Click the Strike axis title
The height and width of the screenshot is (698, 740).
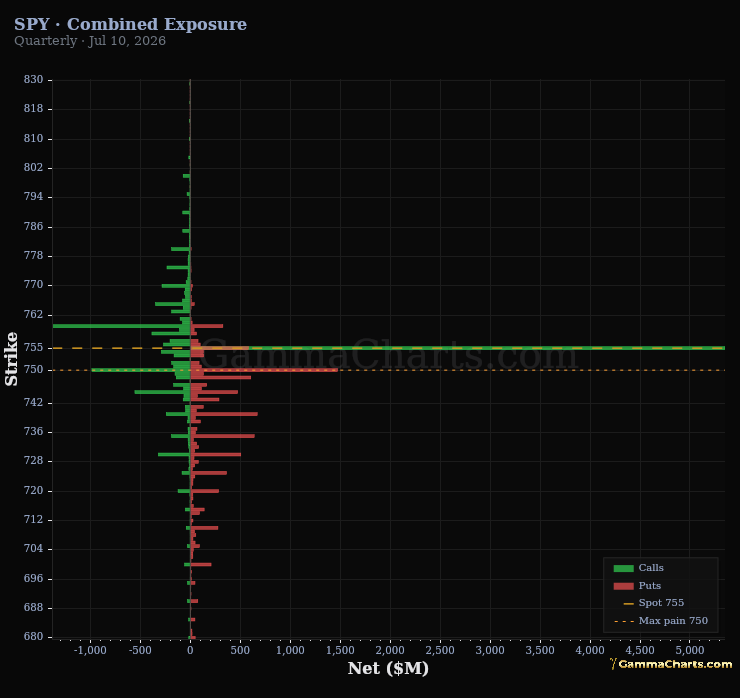pyautogui.click(x=11, y=359)
